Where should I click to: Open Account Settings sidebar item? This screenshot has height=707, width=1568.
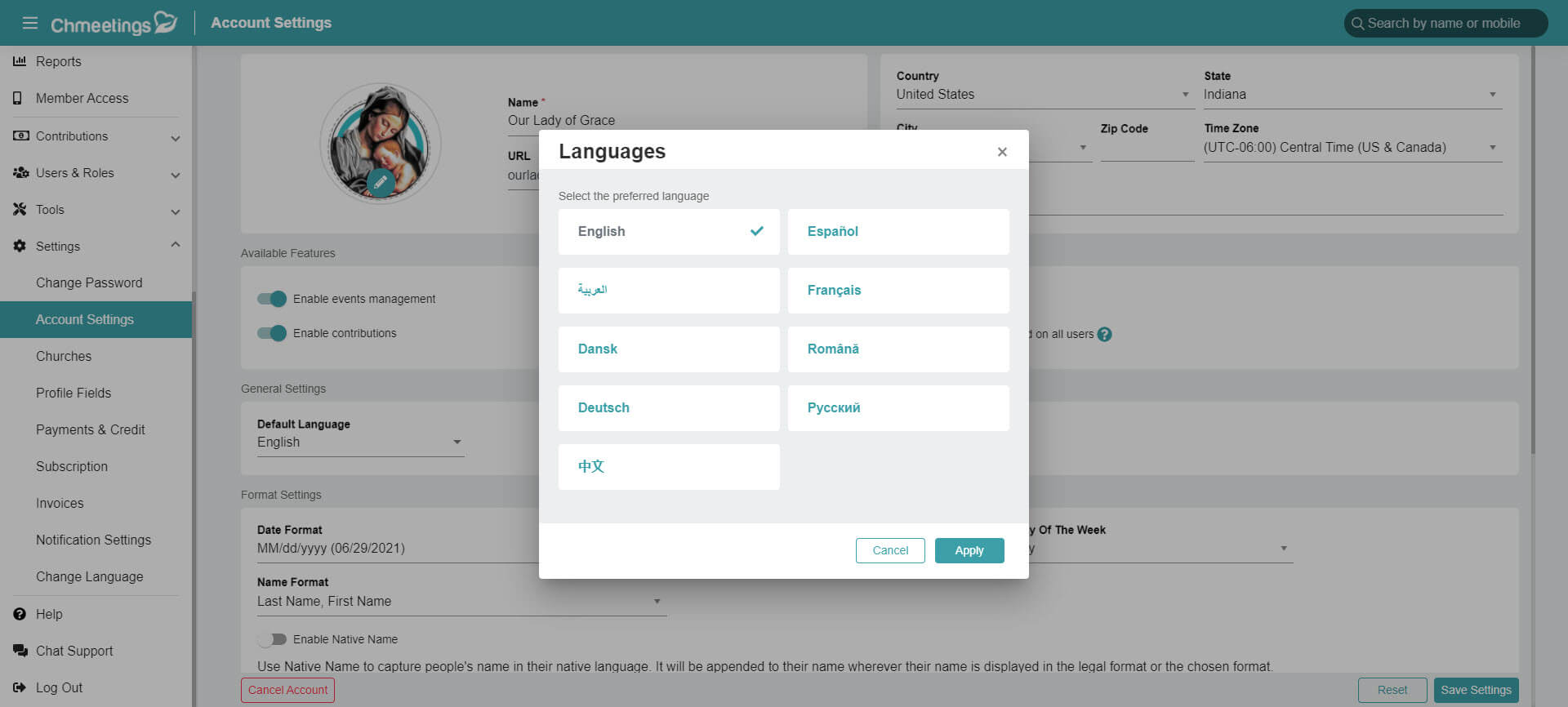[x=96, y=319]
